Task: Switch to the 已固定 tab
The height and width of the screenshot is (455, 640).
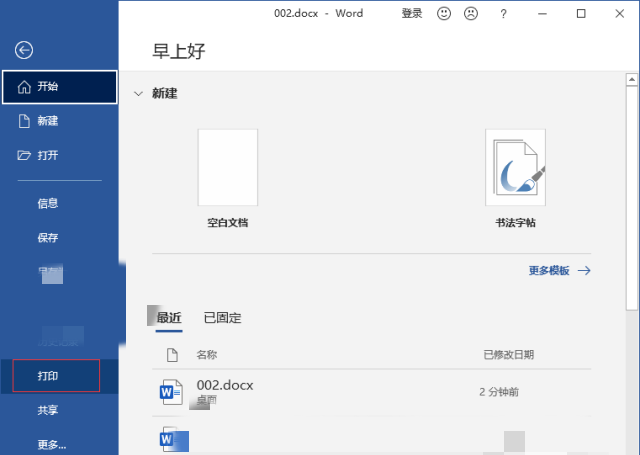Action: (x=222, y=318)
